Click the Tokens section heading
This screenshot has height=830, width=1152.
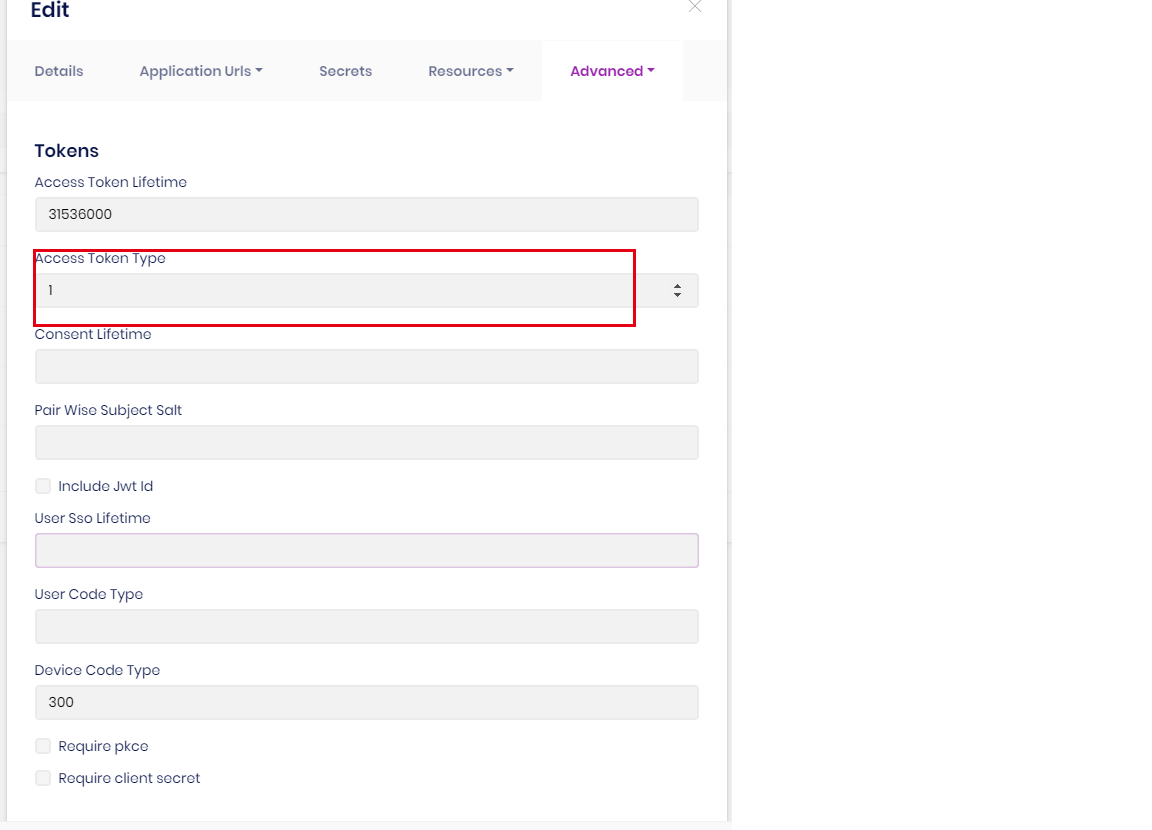[x=67, y=151]
